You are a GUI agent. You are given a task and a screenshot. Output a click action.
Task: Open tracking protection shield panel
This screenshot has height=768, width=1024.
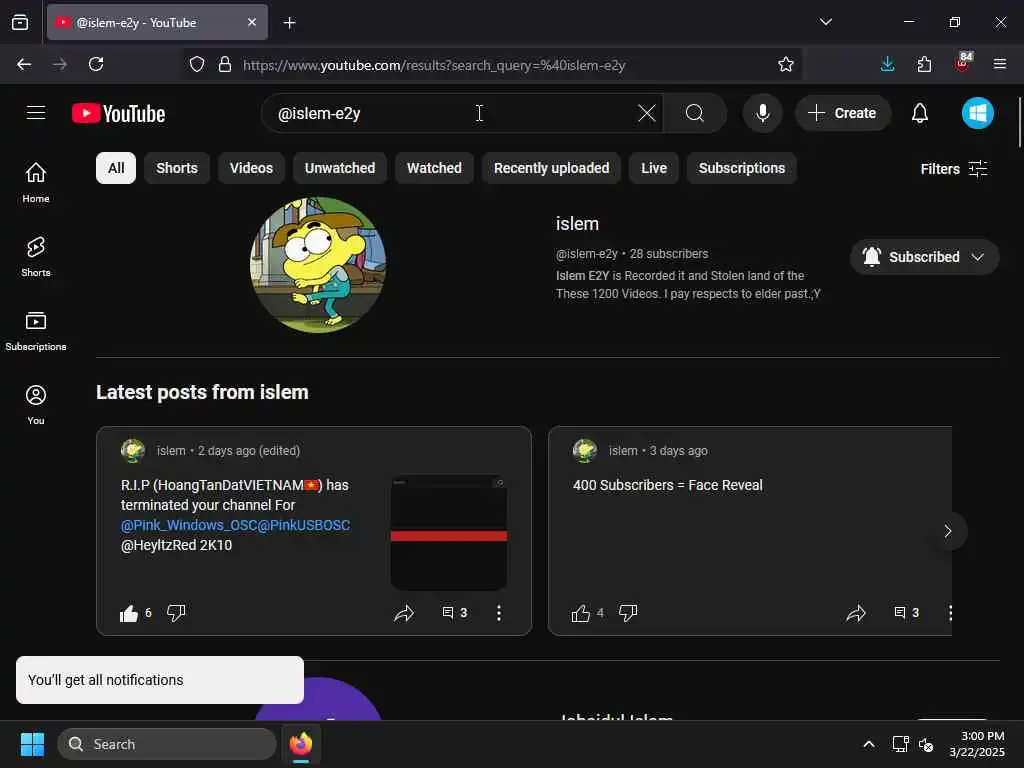[x=197, y=64]
